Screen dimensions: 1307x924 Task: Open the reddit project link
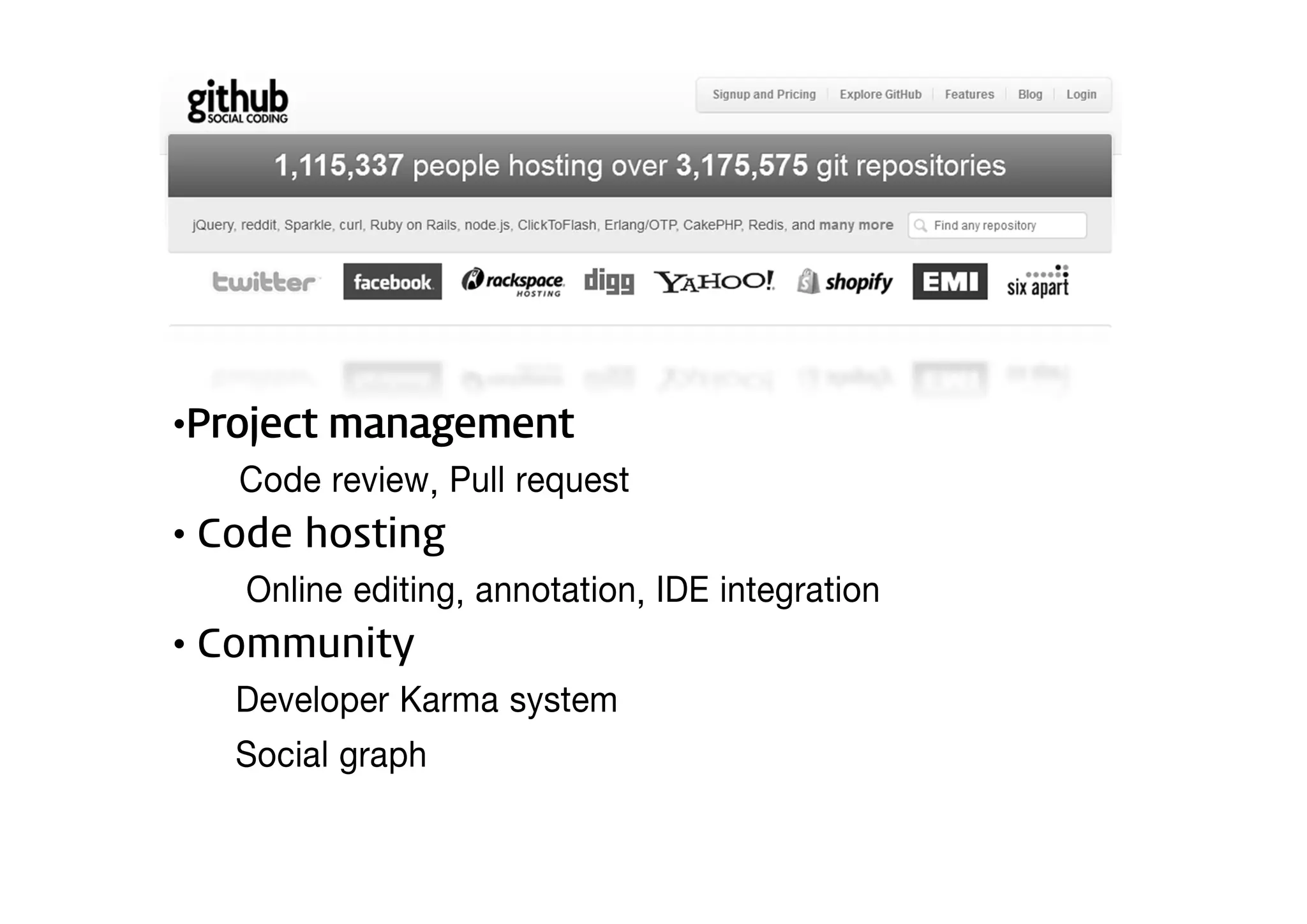[x=259, y=225]
